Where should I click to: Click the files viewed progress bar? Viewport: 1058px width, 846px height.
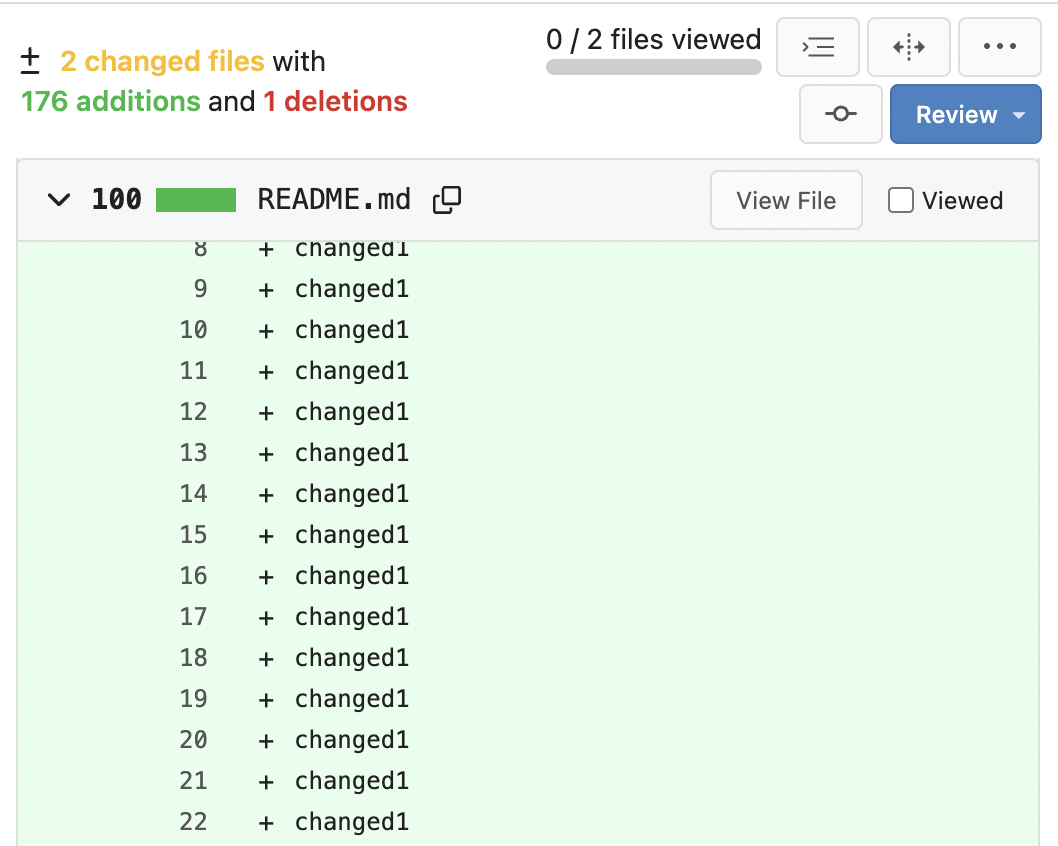coord(653,68)
